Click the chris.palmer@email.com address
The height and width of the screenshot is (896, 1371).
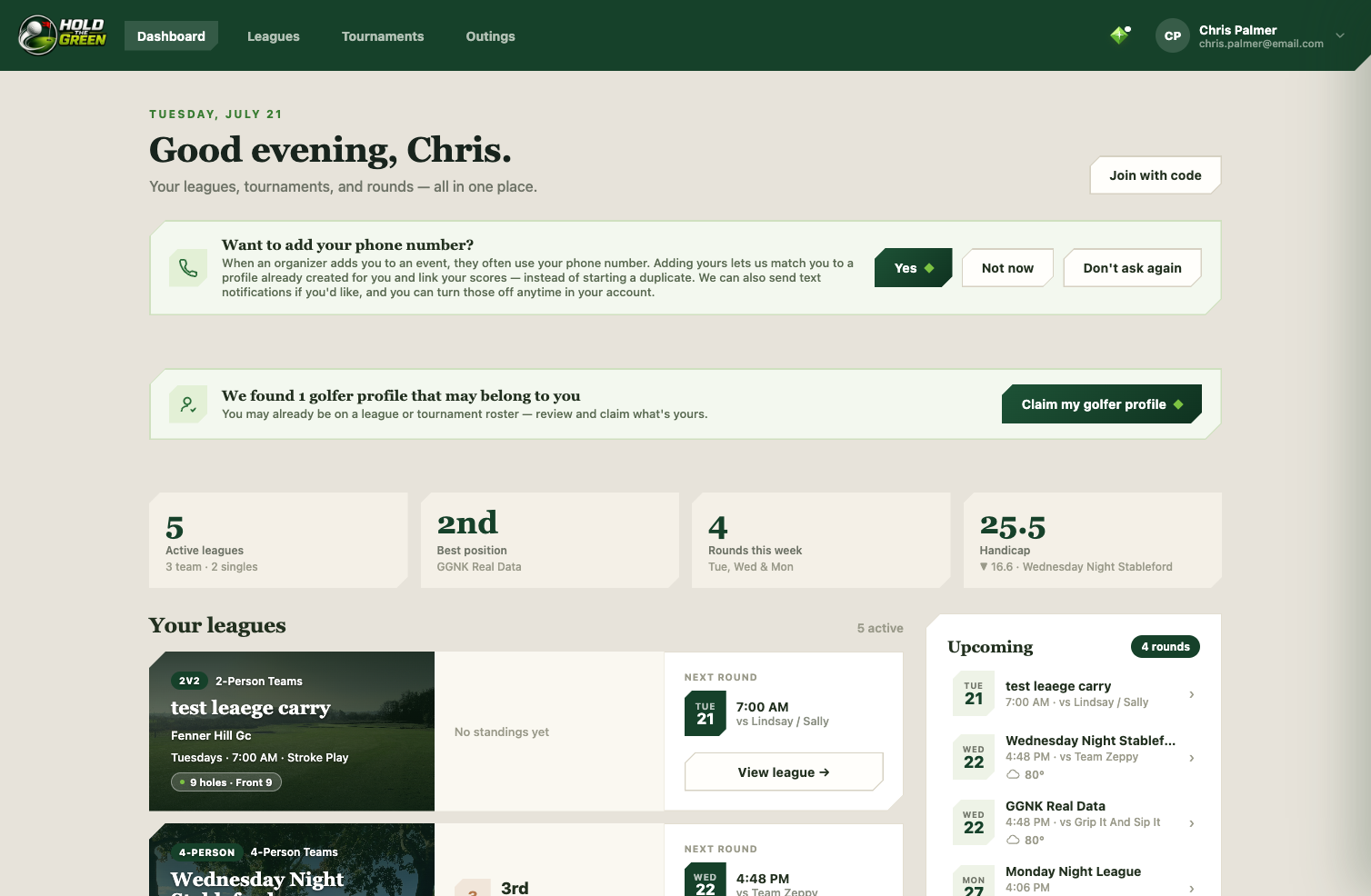click(1261, 44)
